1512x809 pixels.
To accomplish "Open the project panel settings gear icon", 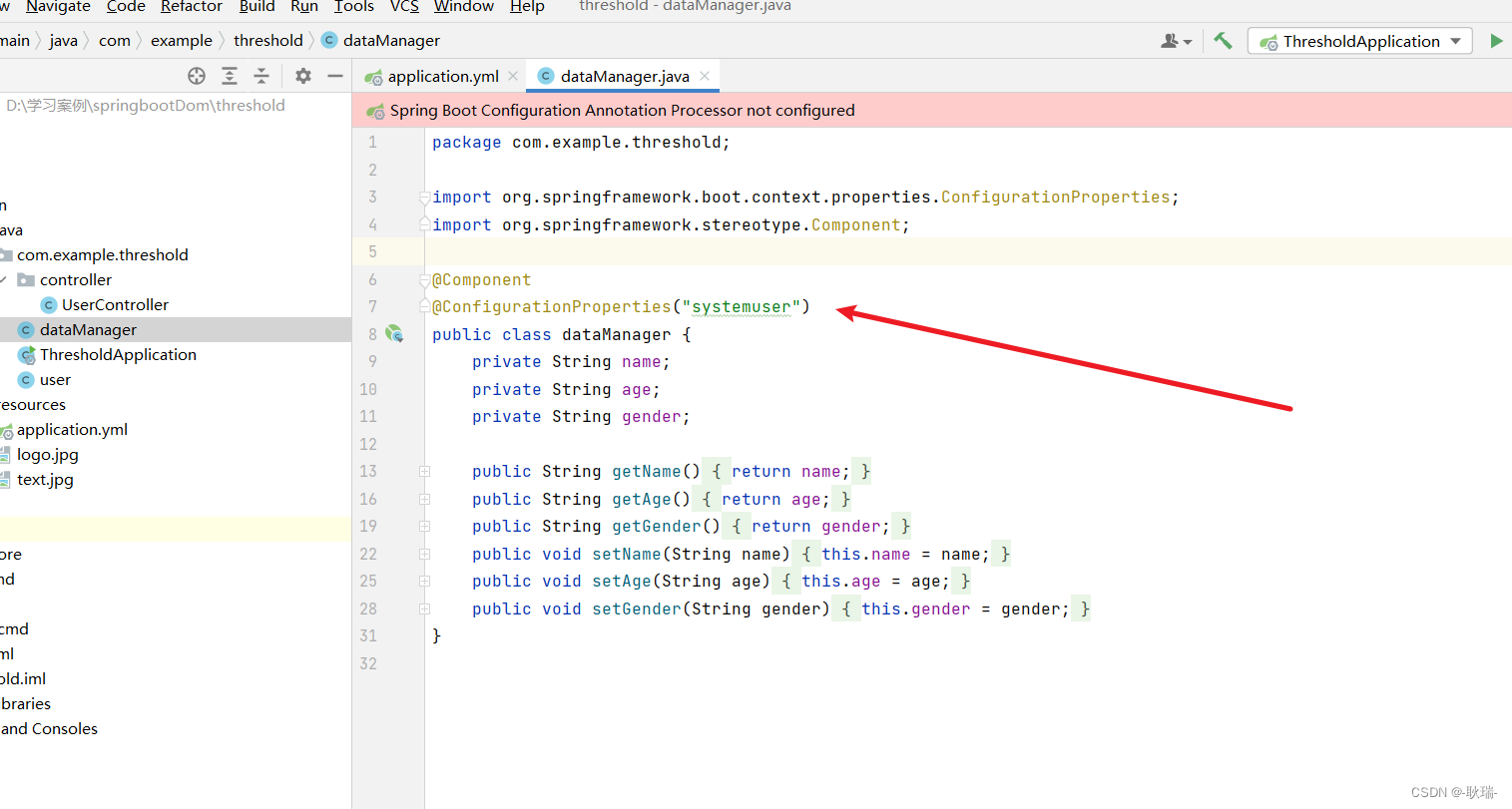I will pyautogui.click(x=302, y=75).
